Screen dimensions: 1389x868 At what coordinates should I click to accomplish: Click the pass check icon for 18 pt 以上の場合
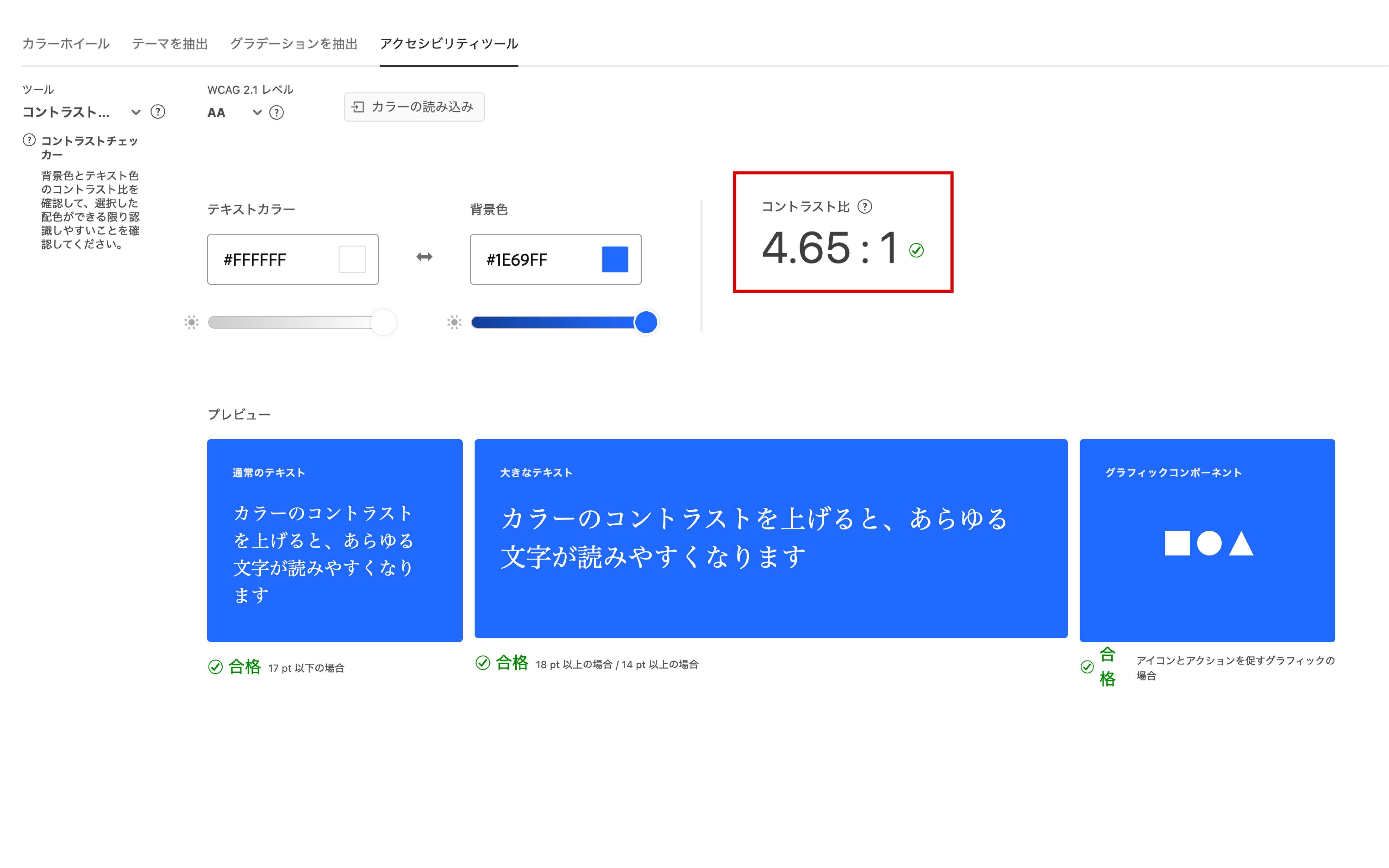click(x=483, y=663)
